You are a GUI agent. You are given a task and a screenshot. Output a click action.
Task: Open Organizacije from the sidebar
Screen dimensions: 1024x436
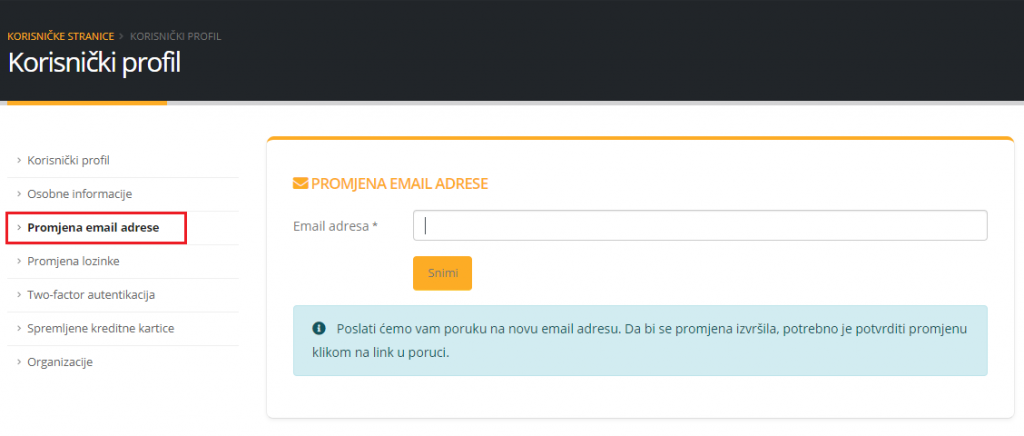60,362
